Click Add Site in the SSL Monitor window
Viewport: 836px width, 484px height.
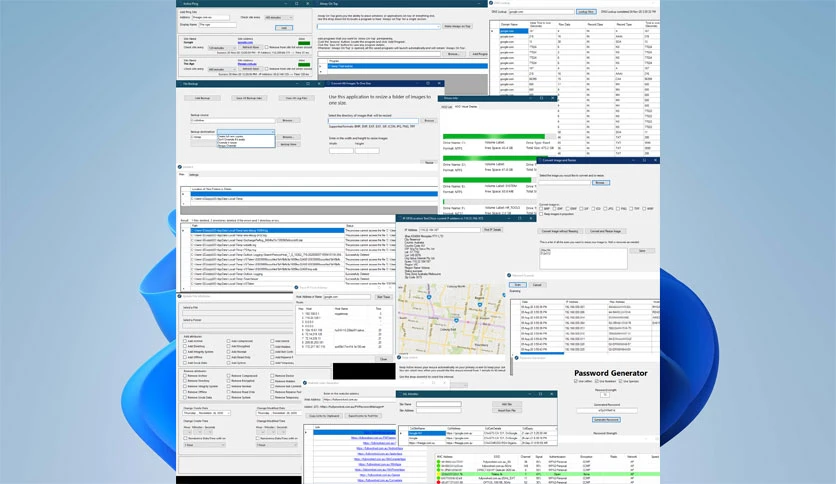click(507, 404)
